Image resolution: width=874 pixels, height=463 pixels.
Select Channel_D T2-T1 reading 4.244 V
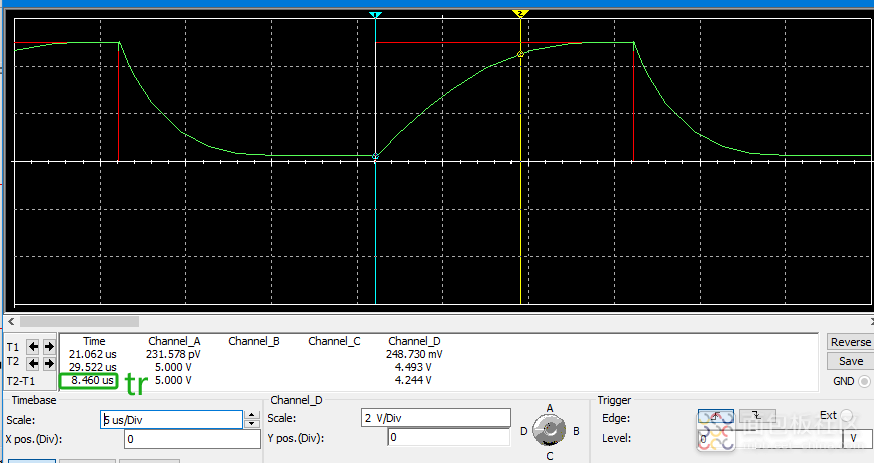click(x=413, y=381)
